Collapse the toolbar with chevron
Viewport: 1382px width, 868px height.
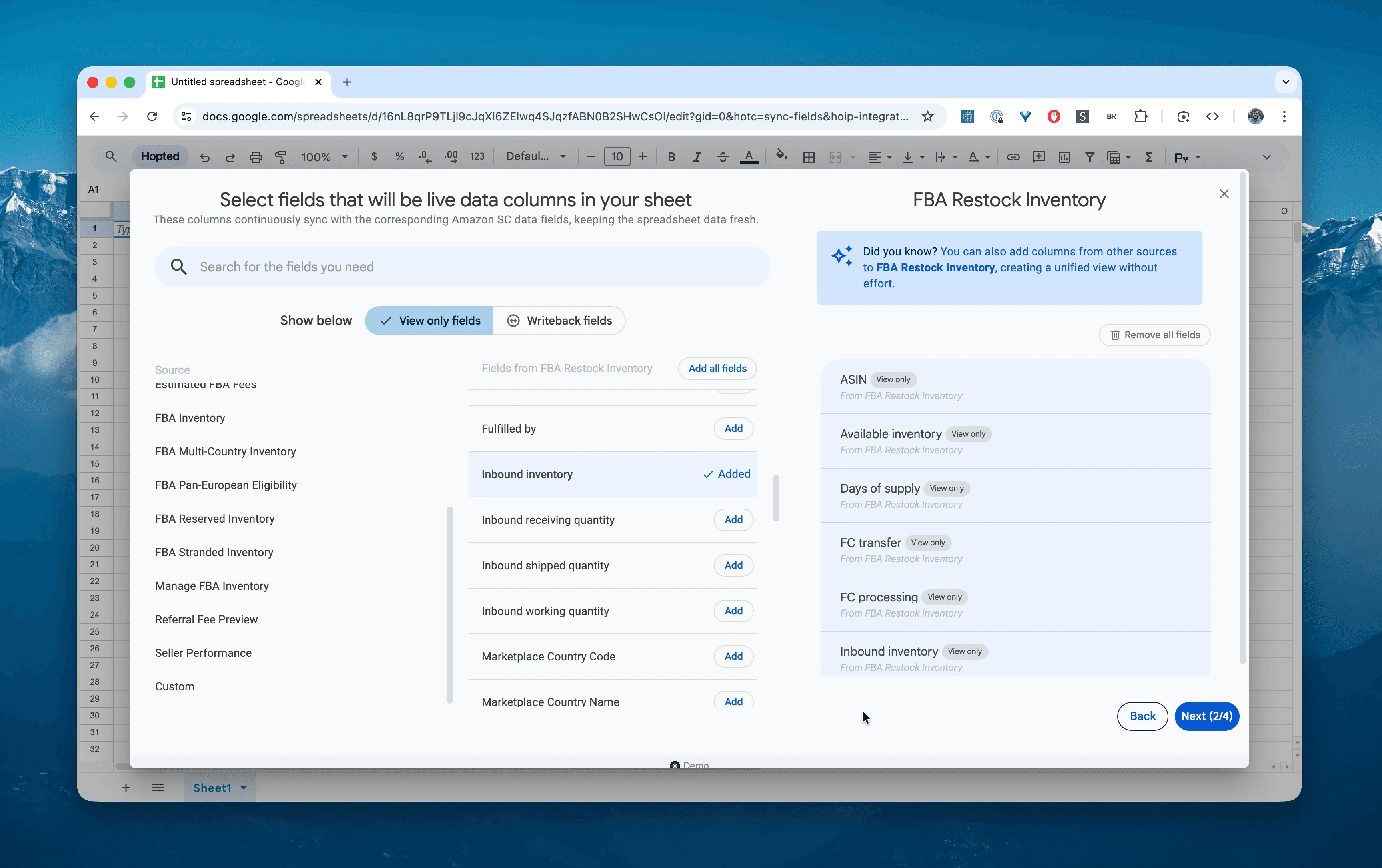click(1267, 157)
